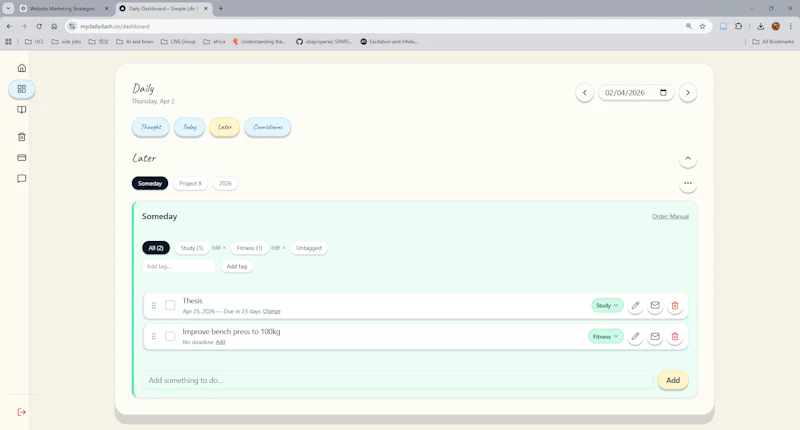Open the calendar picker icon in date field
This screenshot has height=430, width=800.
[x=663, y=92]
